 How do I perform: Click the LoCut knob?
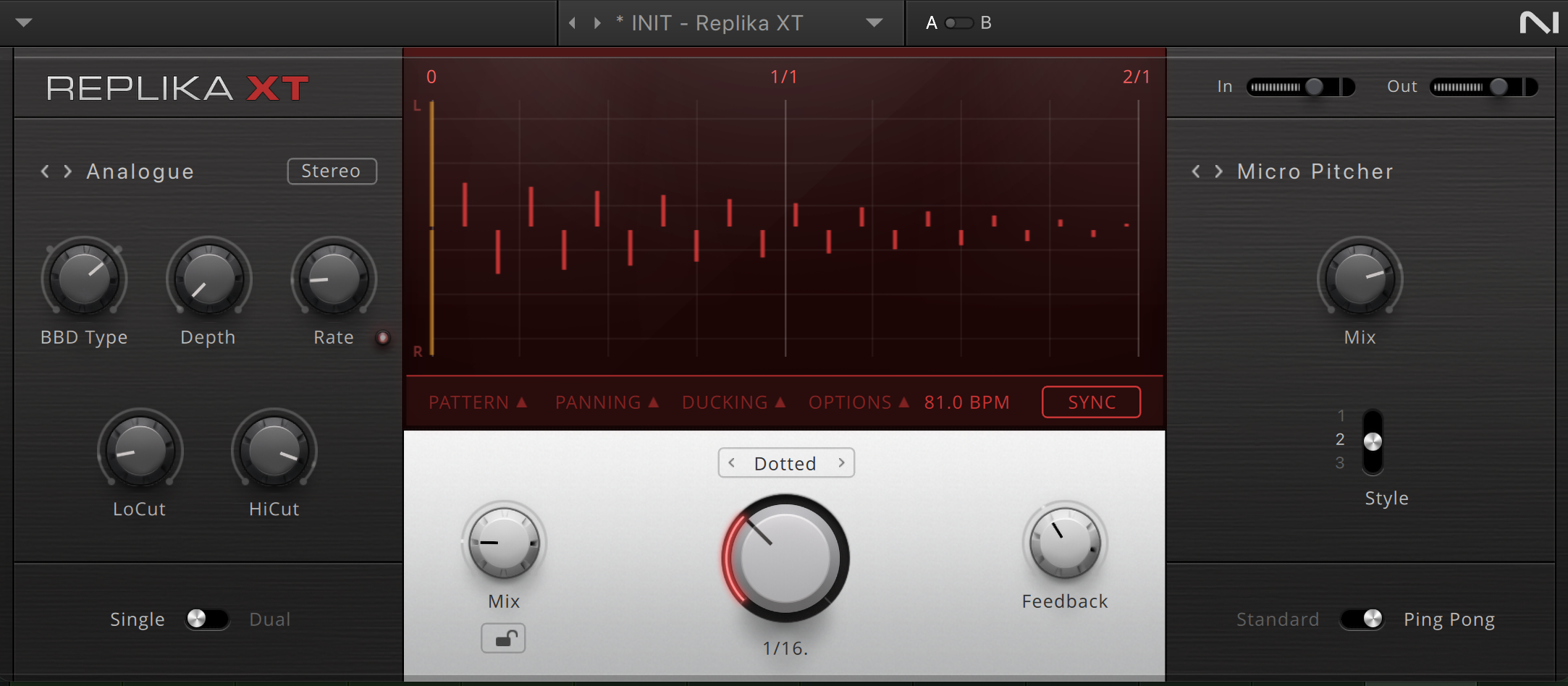point(140,451)
